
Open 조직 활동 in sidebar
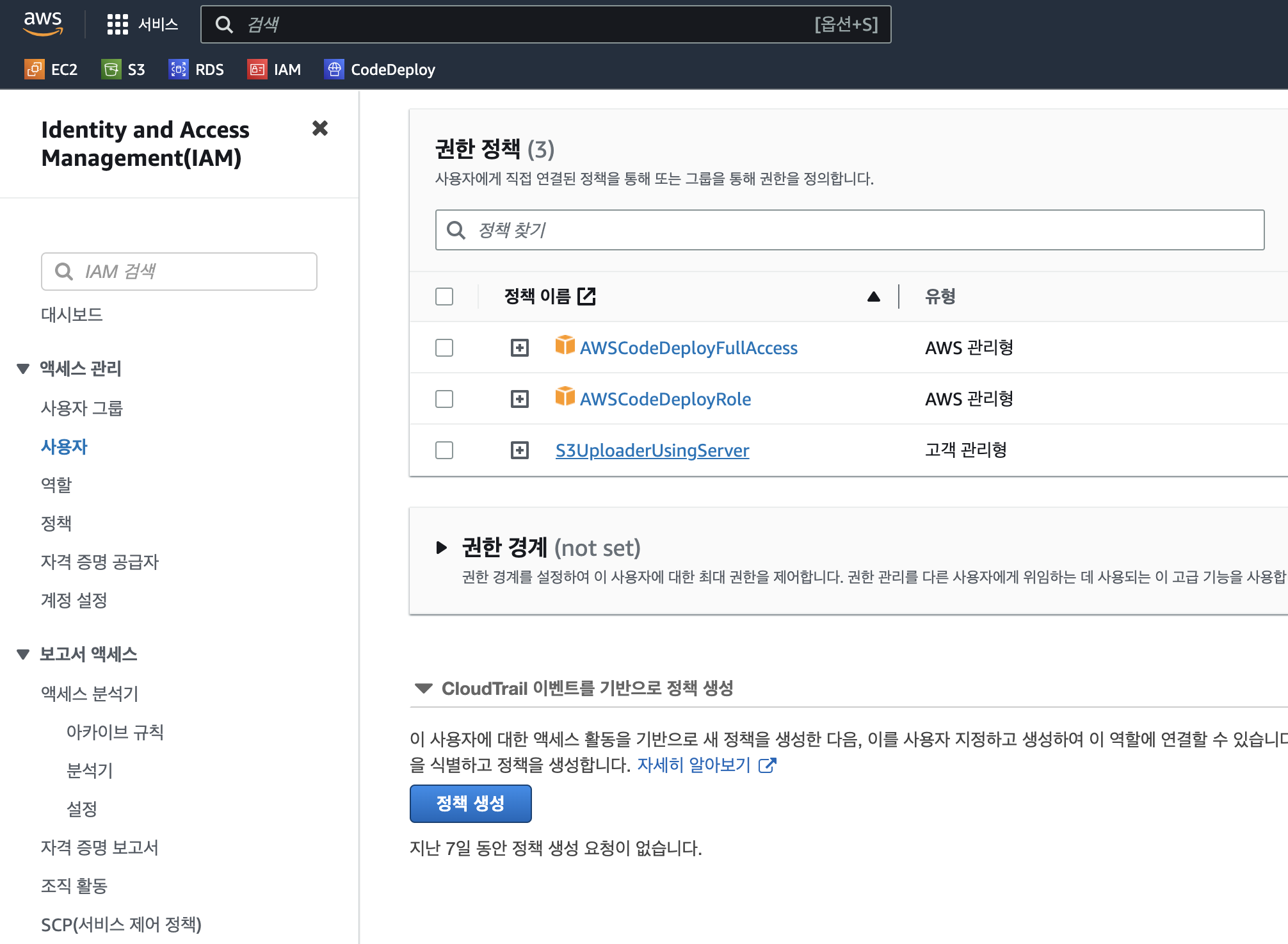click(x=74, y=886)
